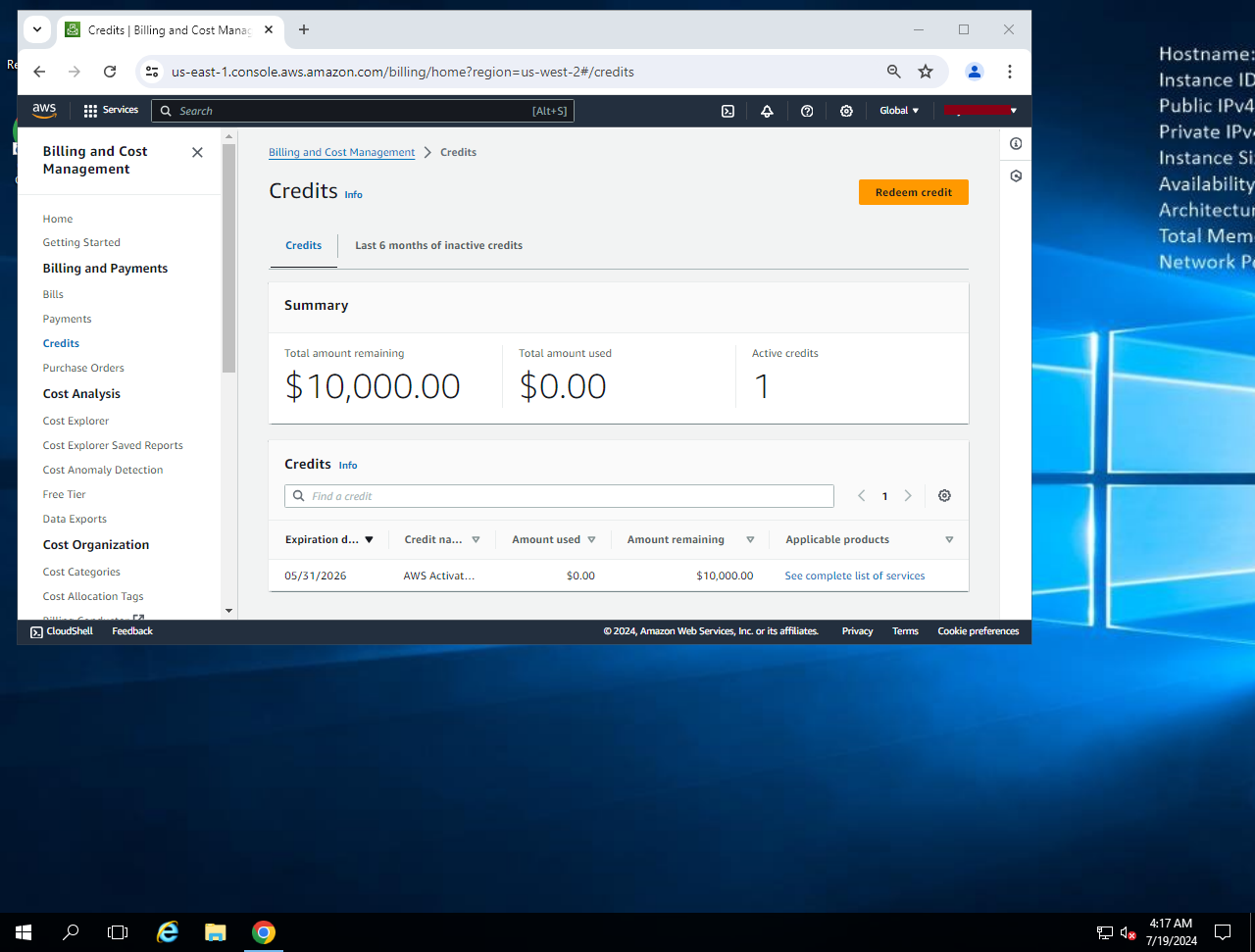
Task: Sort by Applicable products column
Action: coord(870,539)
